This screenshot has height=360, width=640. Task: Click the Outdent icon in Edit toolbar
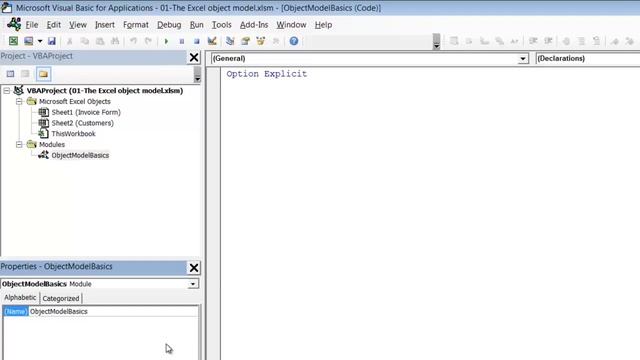[548, 41]
